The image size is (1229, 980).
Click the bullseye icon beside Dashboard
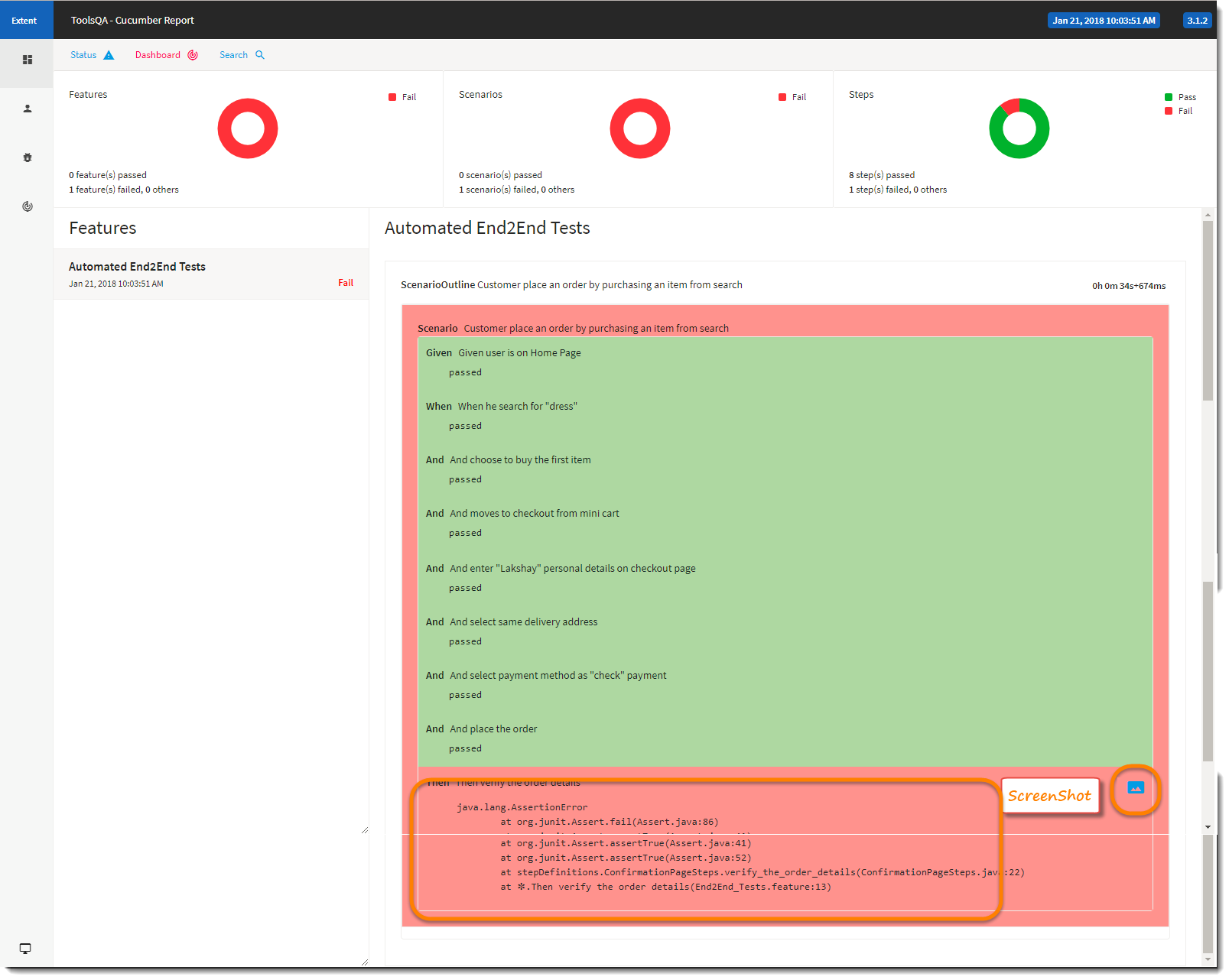point(192,54)
